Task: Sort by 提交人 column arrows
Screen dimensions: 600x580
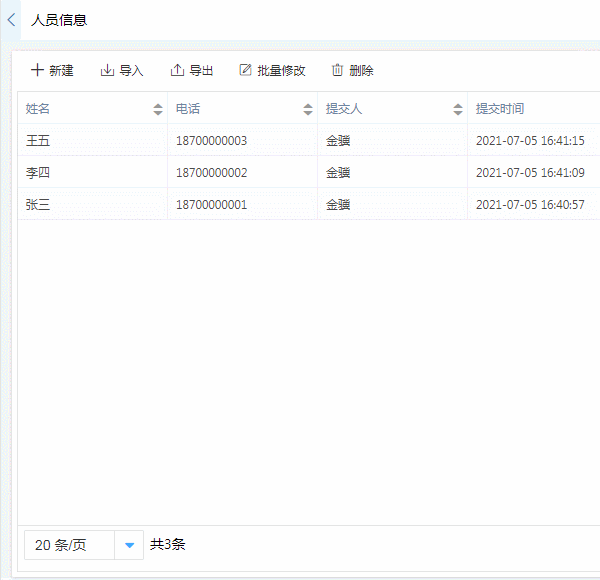Action: click(458, 109)
